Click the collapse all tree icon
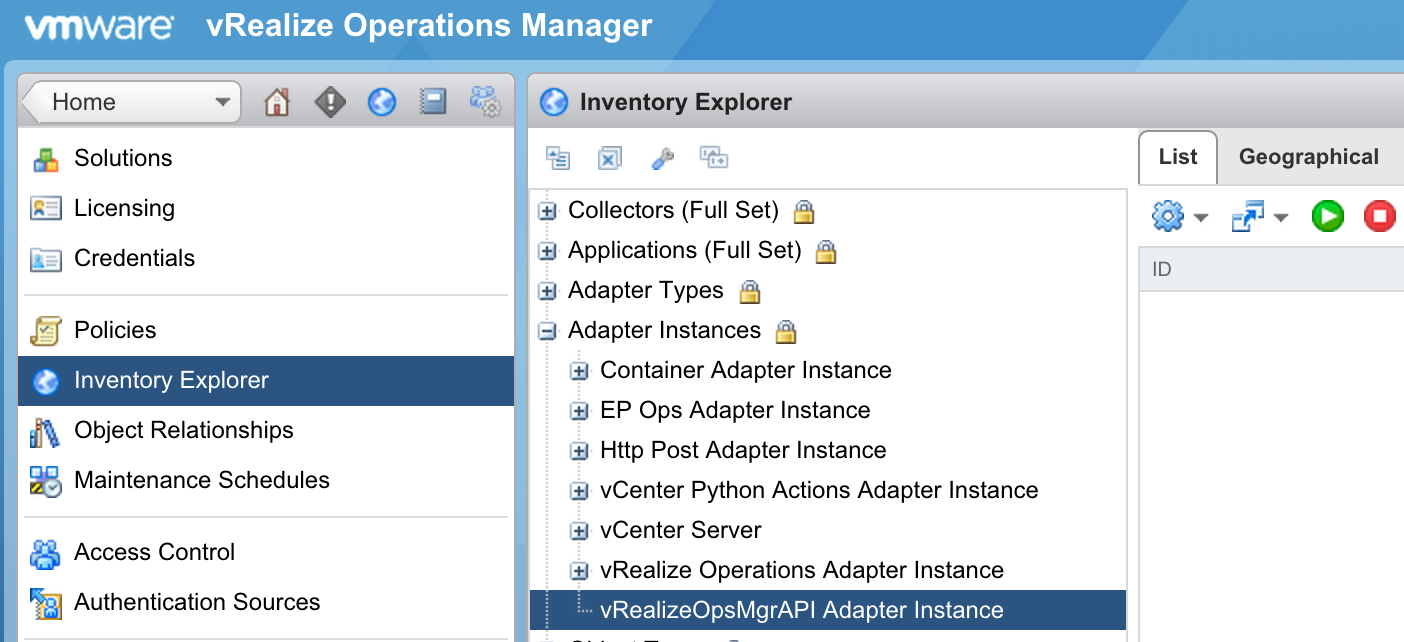Screen dimensions: 1404x642 610,158
